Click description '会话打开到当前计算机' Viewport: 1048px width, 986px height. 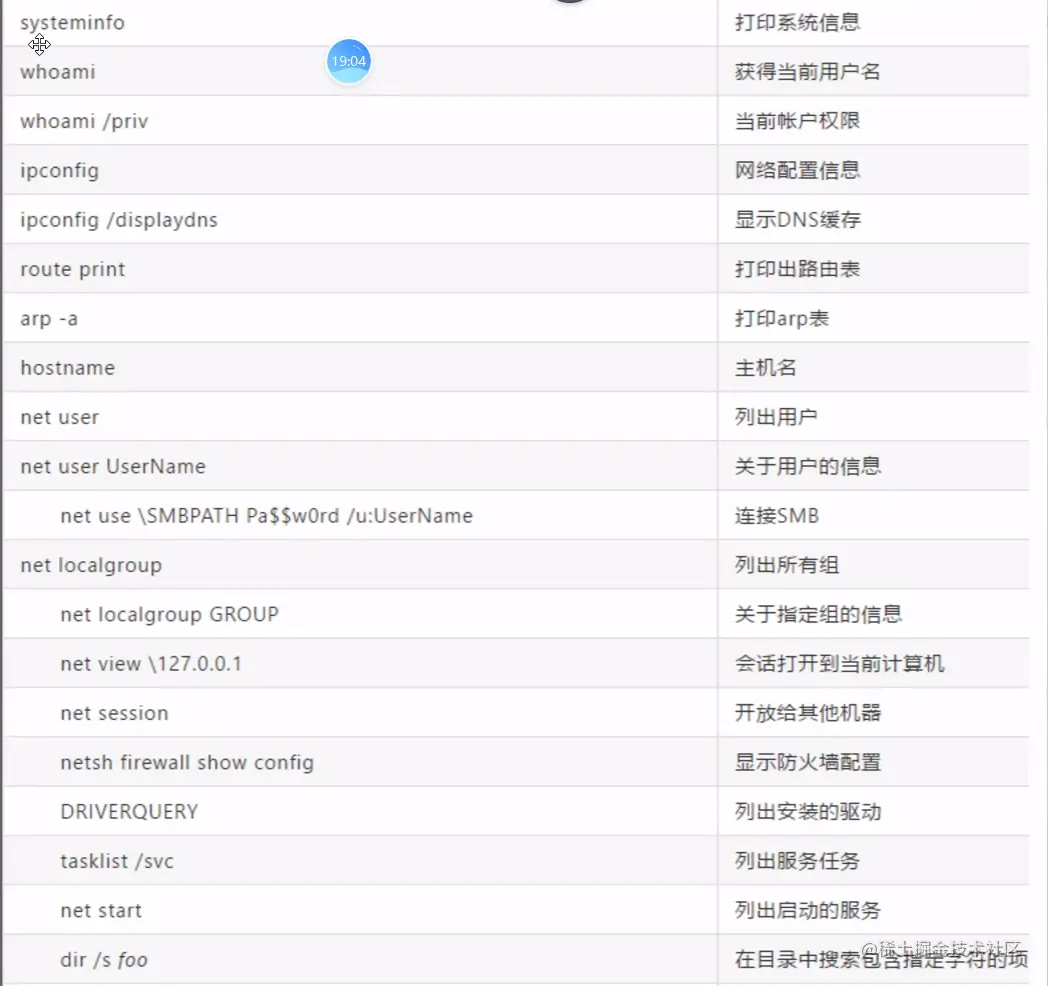tap(839, 664)
